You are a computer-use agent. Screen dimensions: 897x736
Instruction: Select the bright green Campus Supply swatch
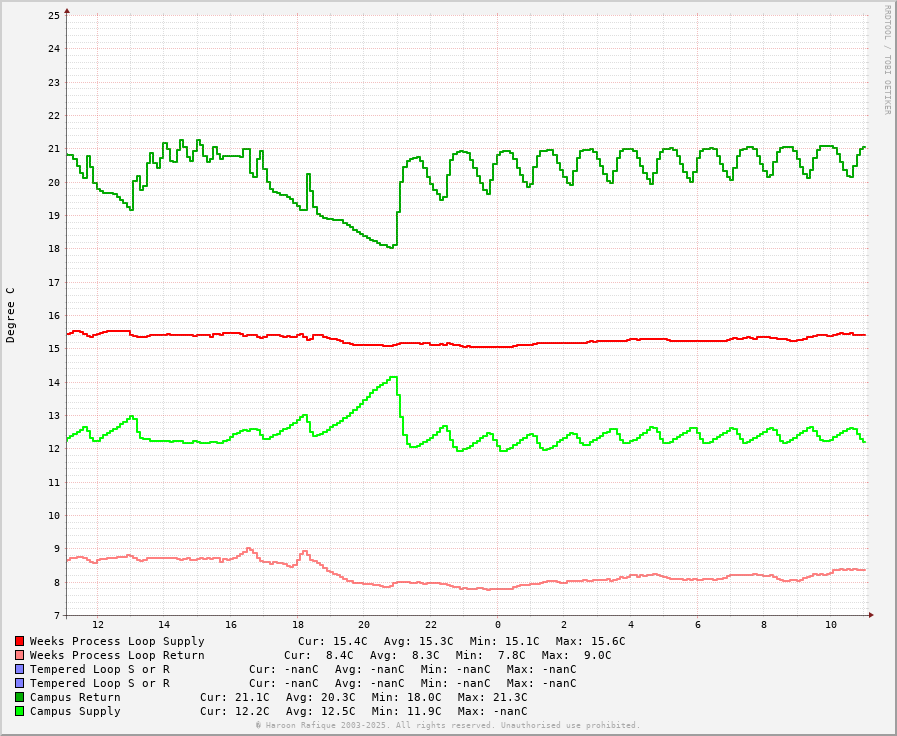coord(19,711)
